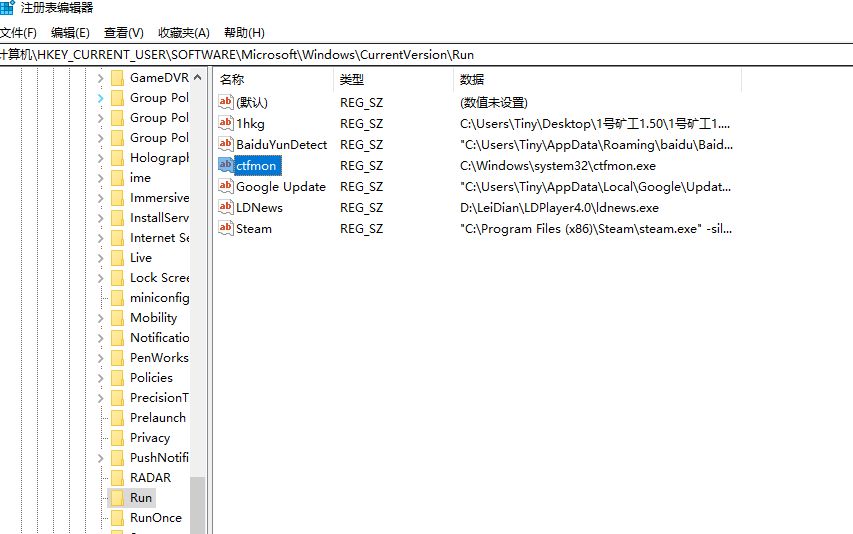Open the 帮助(H) menu
The image size is (853, 534).
[x=244, y=33]
